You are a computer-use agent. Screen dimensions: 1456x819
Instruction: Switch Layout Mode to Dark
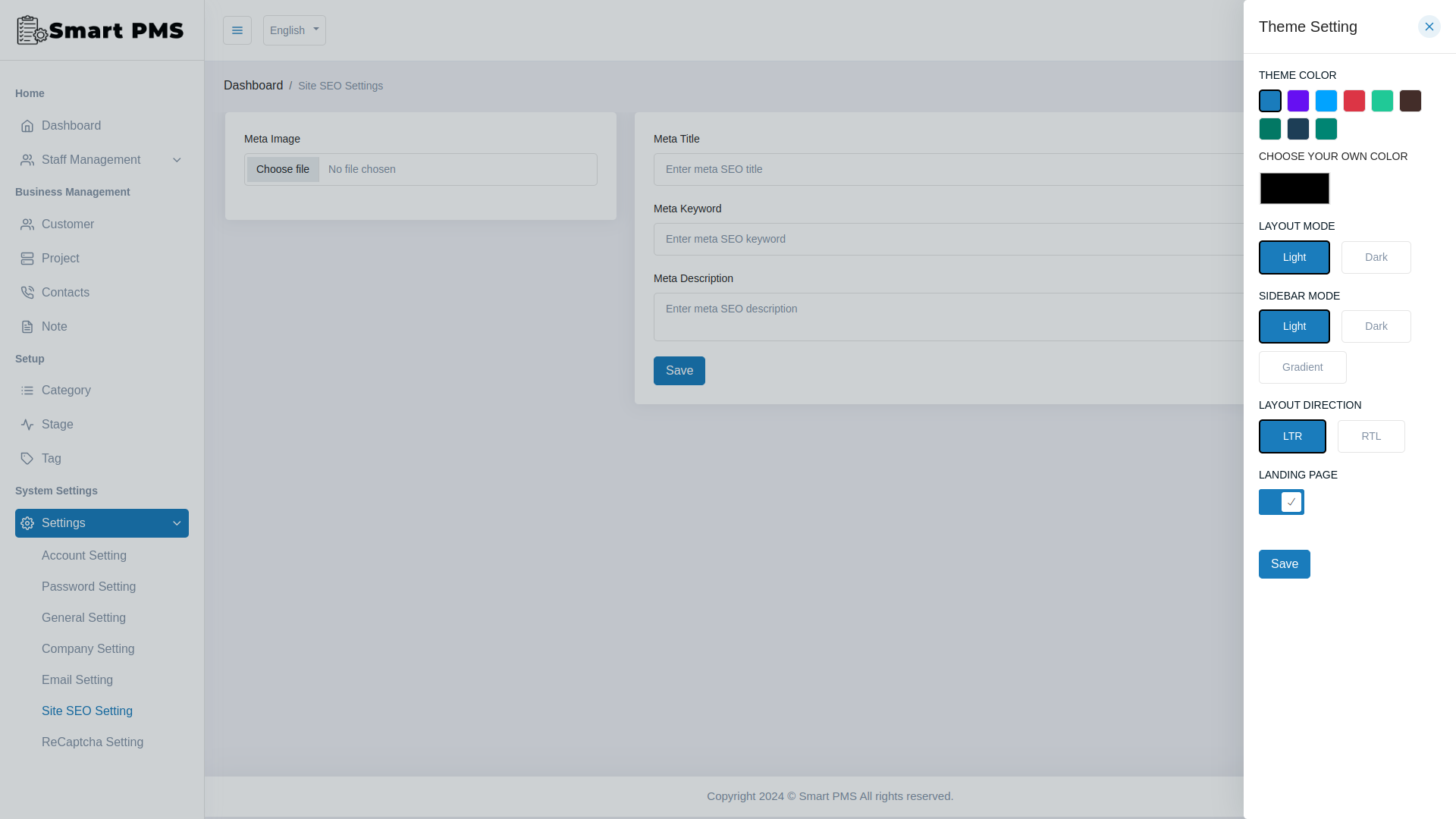1376,257
